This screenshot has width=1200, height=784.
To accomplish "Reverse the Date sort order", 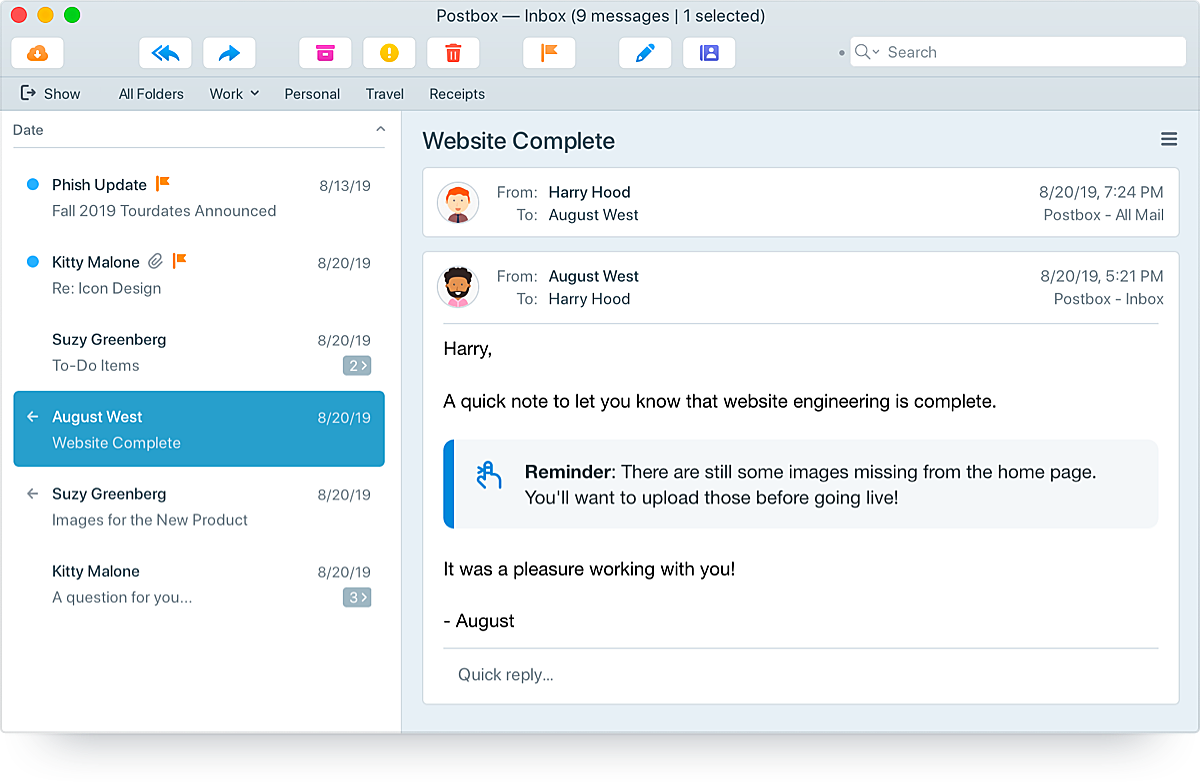I will point(380,129).
